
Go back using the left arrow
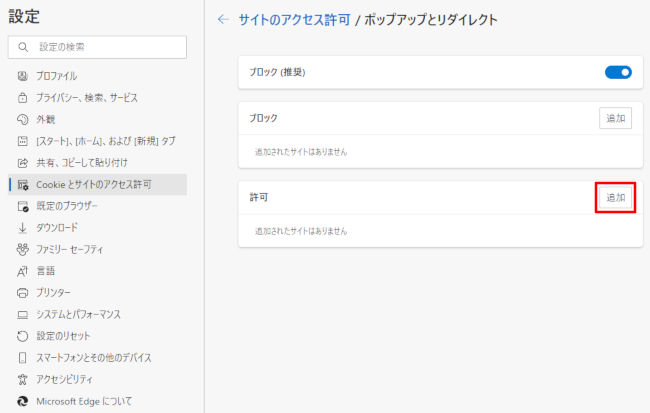222,19
